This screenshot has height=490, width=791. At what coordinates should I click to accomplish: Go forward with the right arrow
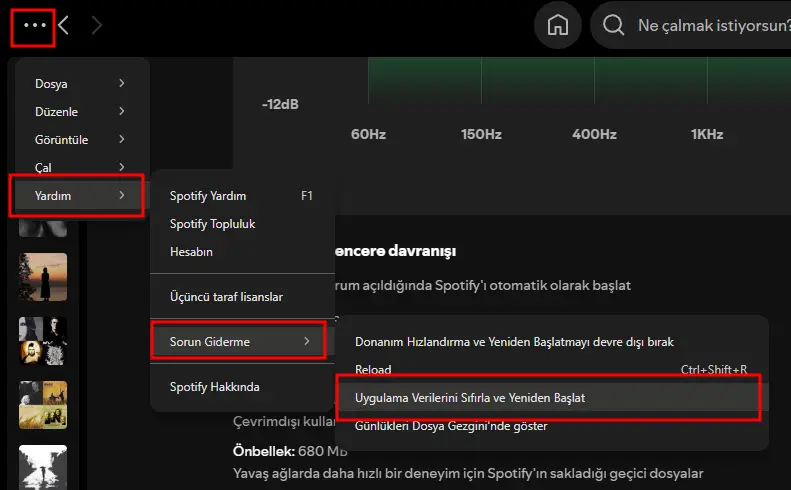click(x=97, y=25)
